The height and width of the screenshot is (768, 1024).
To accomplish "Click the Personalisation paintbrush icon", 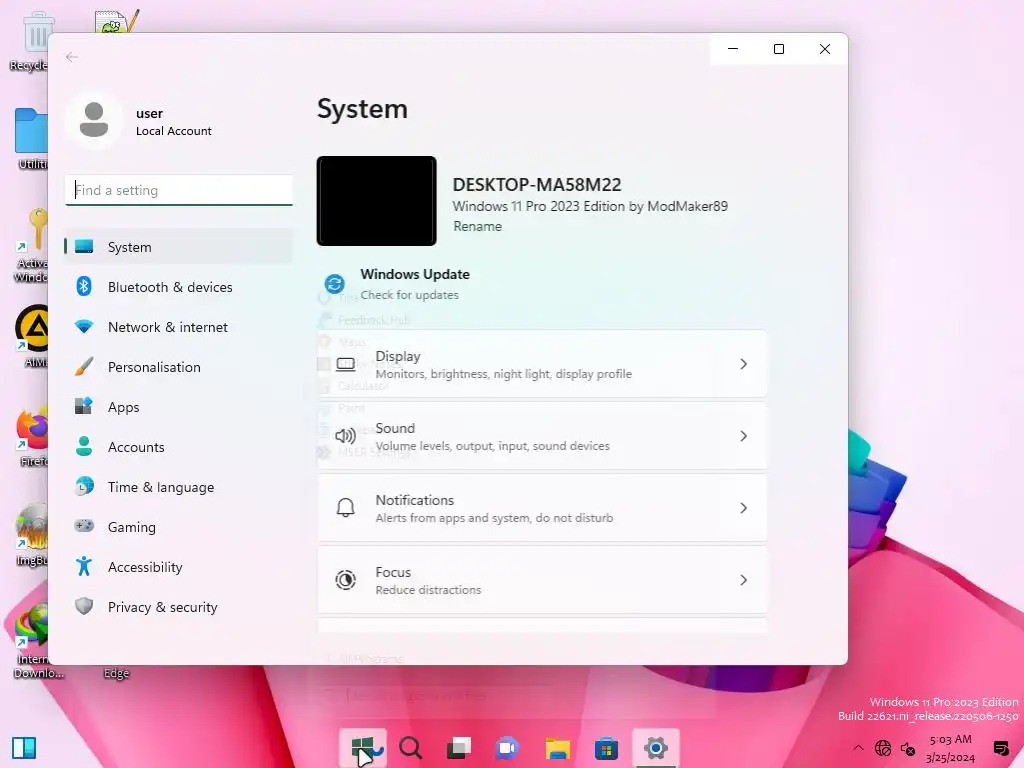I will [84, 366].
